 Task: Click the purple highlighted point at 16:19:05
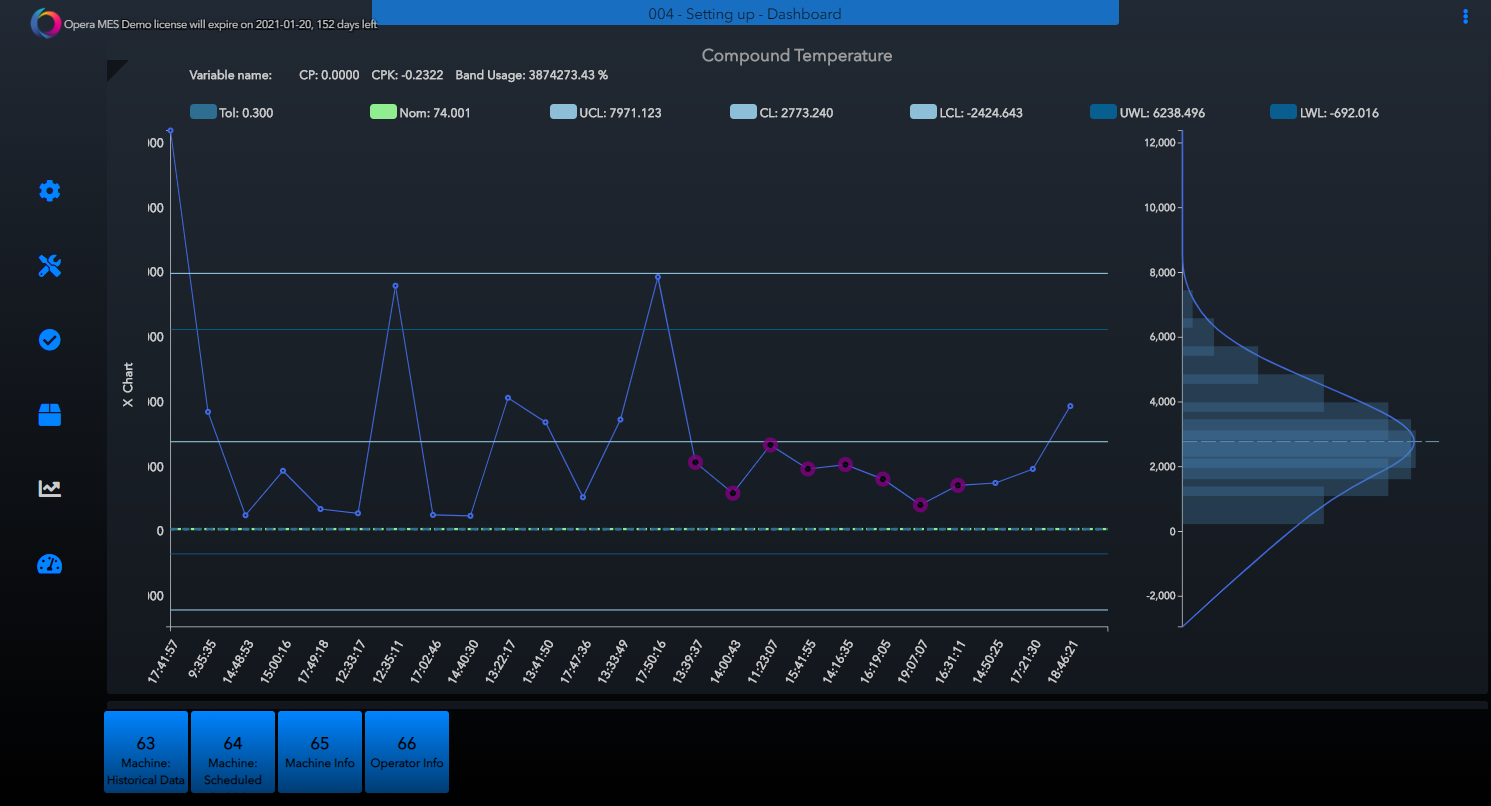pos(883,479)
